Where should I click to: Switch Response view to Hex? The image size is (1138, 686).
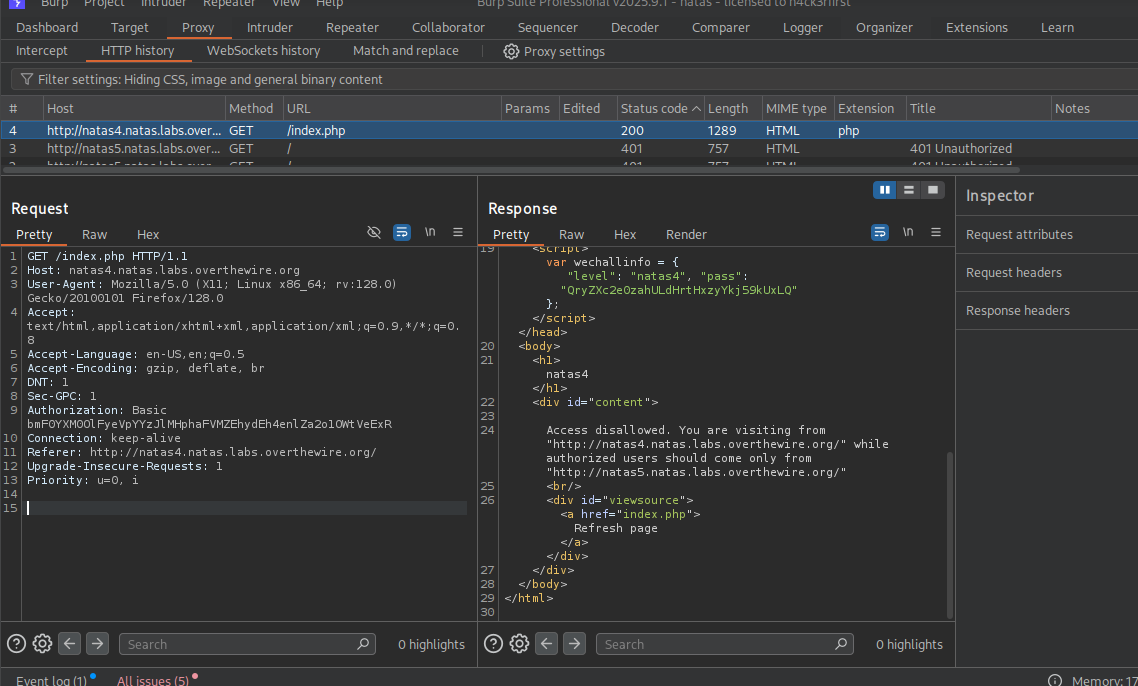coord(624,234)
